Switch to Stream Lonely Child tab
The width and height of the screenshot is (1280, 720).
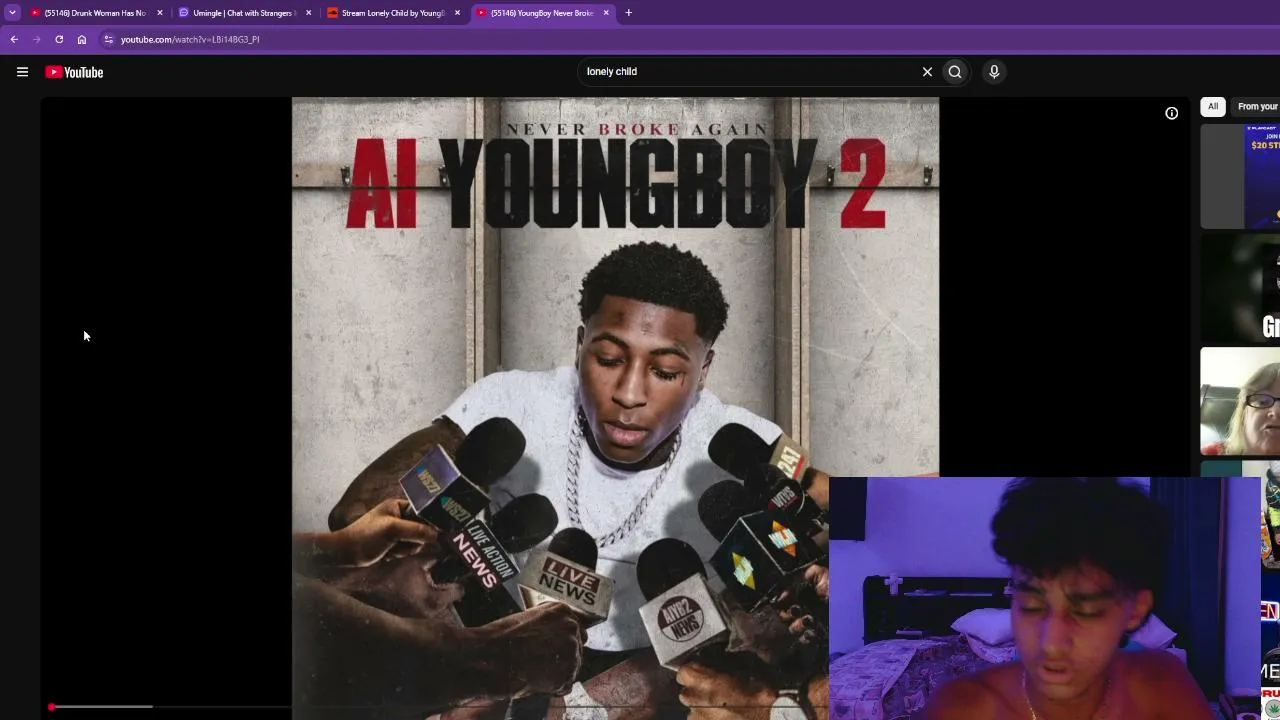click(393, 13)
